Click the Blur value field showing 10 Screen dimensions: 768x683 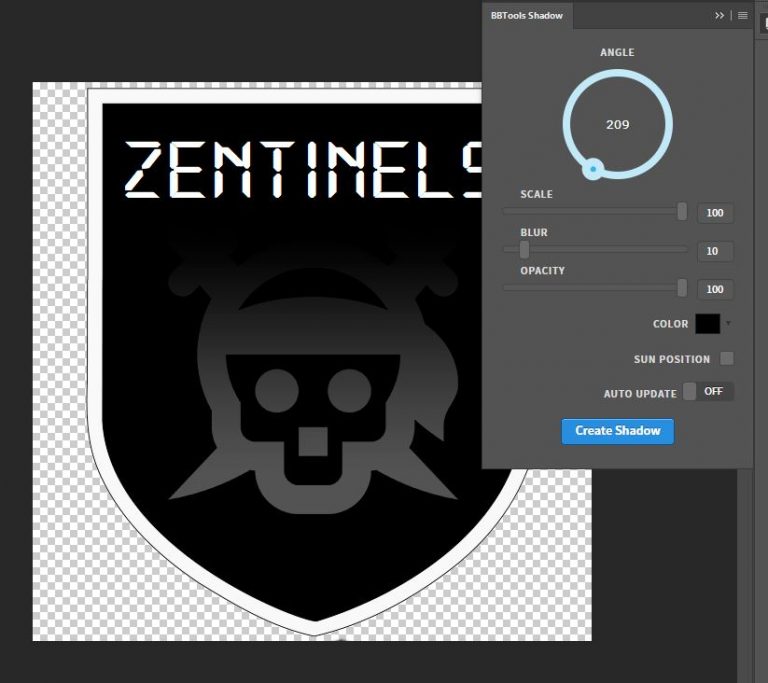(714, 251)
